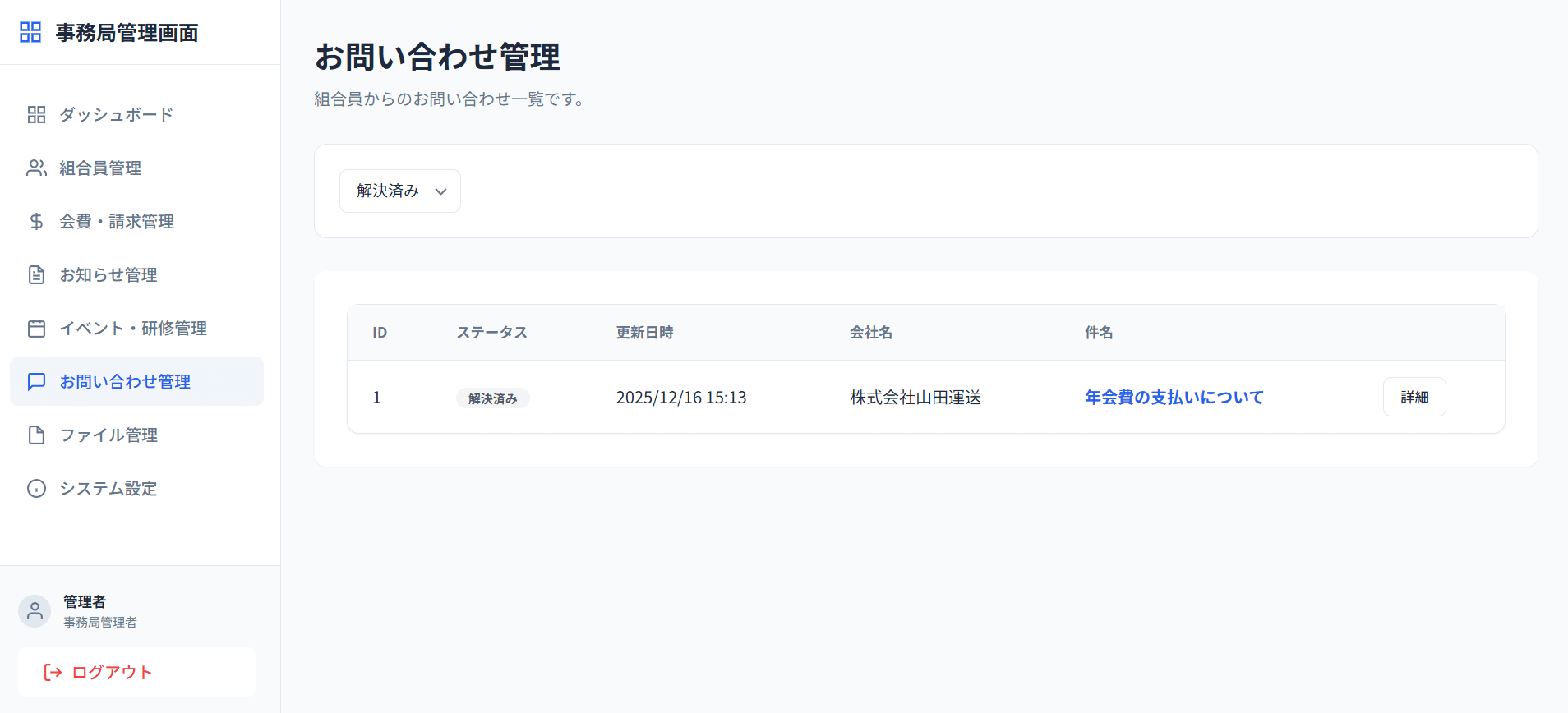Click the ログアウト button

136,672
